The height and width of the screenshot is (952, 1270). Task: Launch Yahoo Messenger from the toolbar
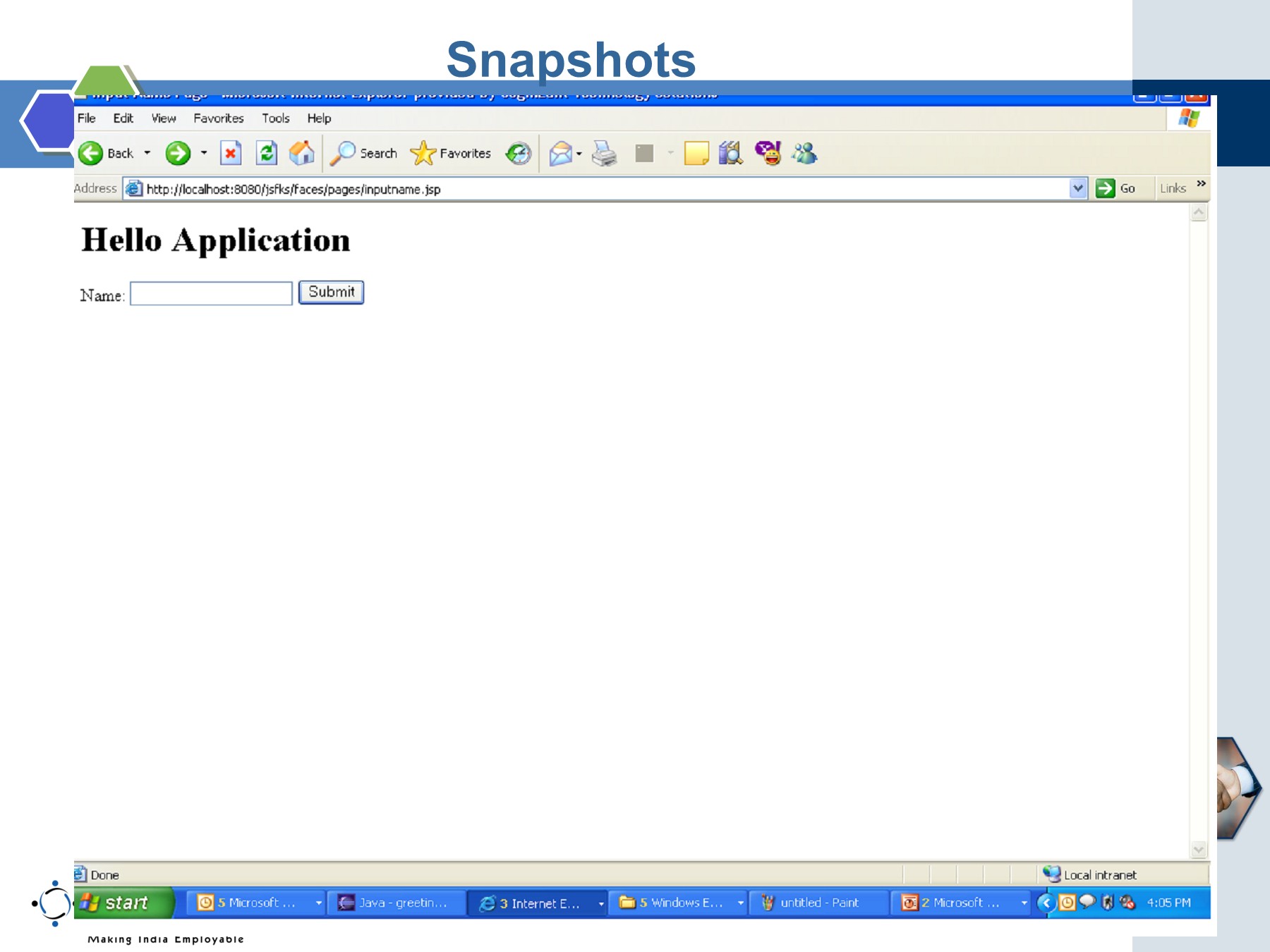[x=767, y=153]
